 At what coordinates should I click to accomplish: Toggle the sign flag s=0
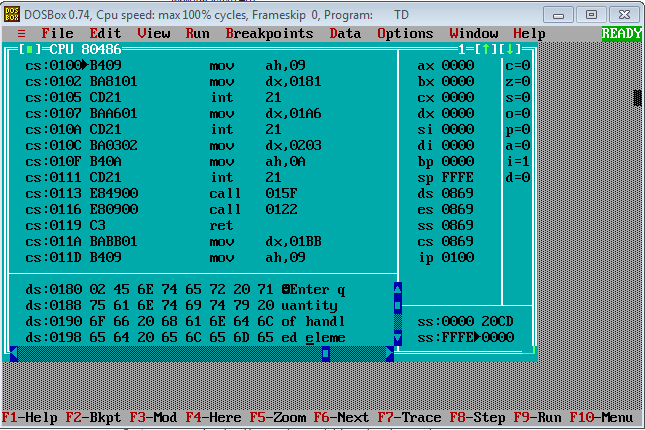[517, 98]
